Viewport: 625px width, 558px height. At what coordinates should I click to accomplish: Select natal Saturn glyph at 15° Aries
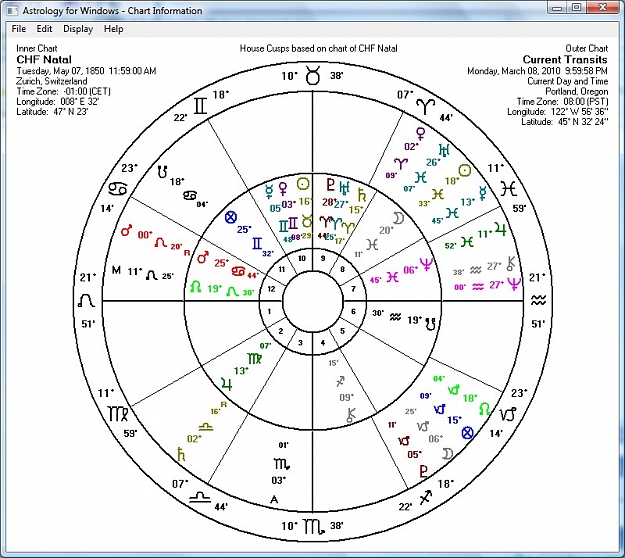(x=362, y=195)
